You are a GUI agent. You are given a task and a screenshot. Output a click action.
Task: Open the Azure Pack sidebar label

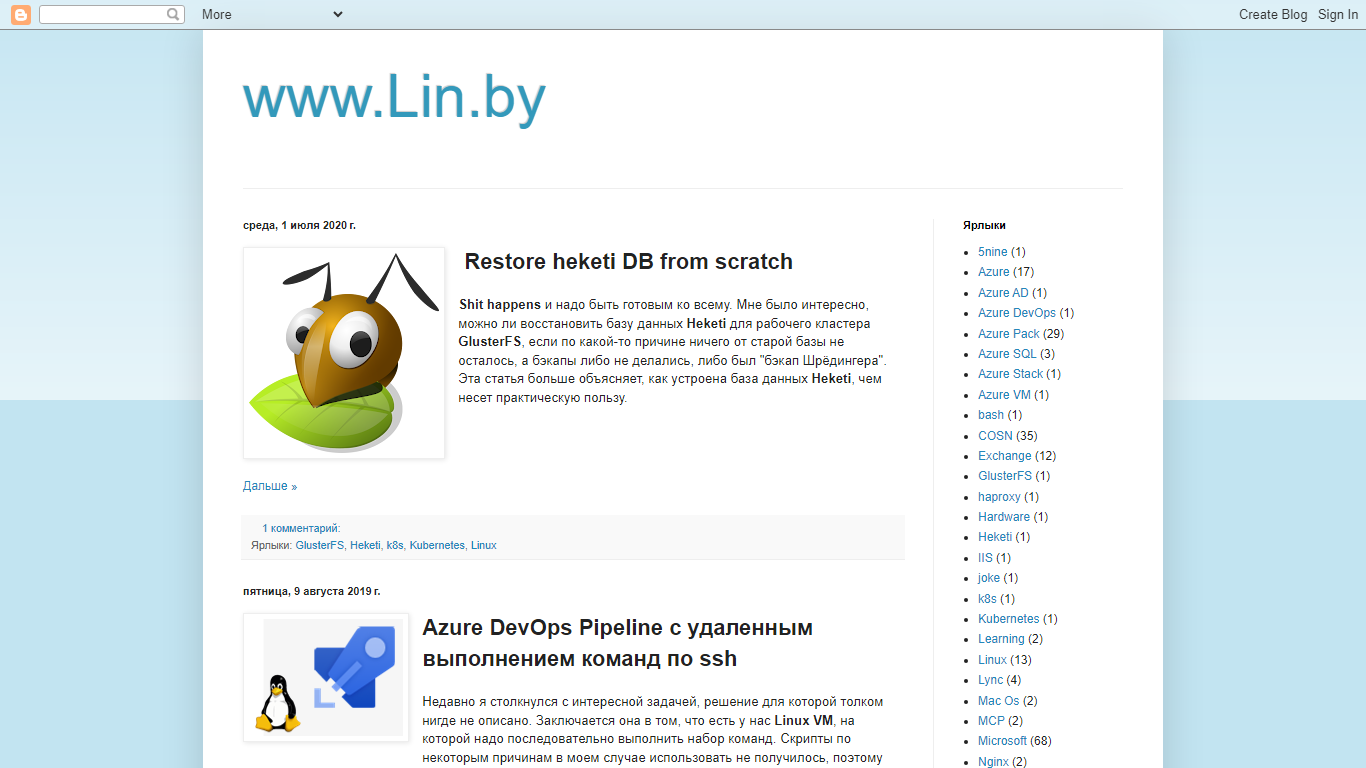[x=1009, y=334]
